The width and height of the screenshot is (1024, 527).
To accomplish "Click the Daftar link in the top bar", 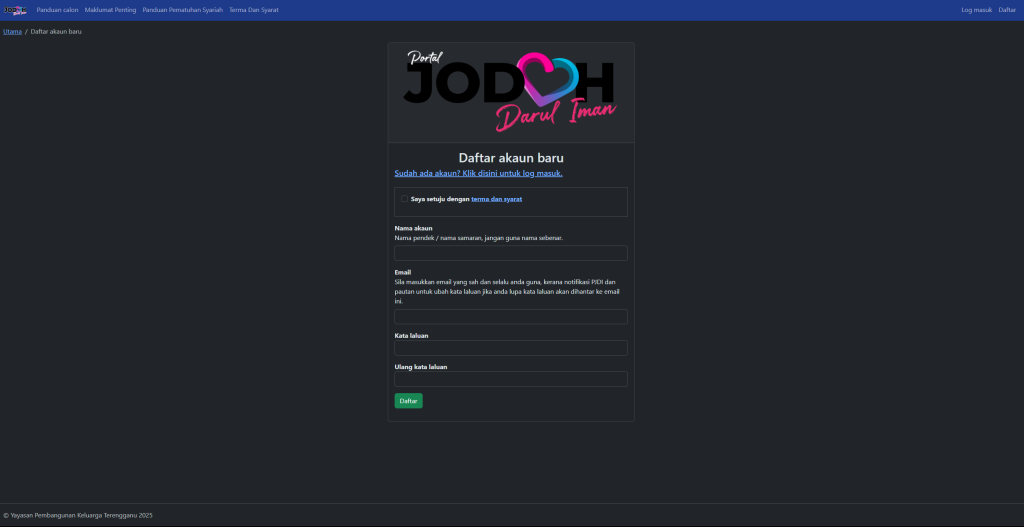I will tap(1007, 10).
